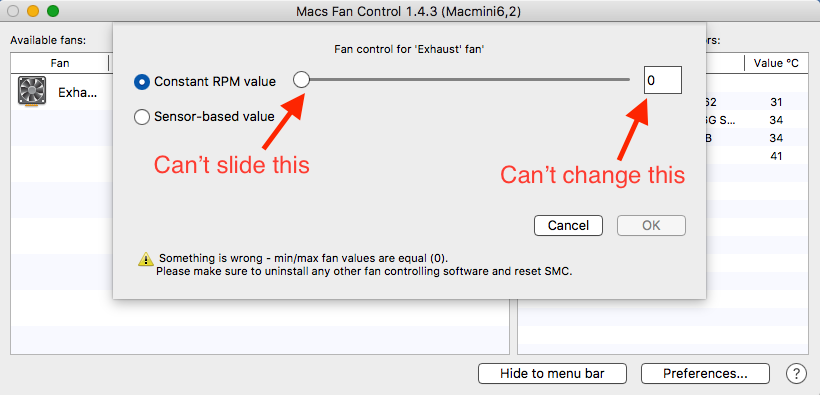
Task: Click the green zoom window button
Action: 52,11
